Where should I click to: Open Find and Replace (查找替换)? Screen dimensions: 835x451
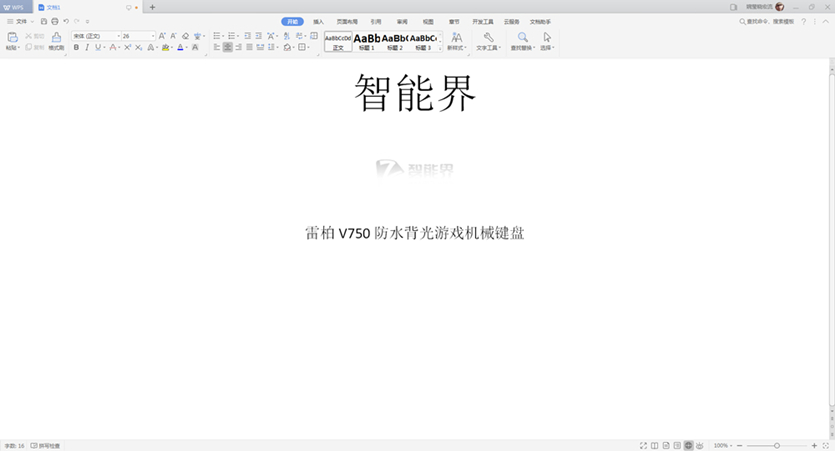point(522,40)
